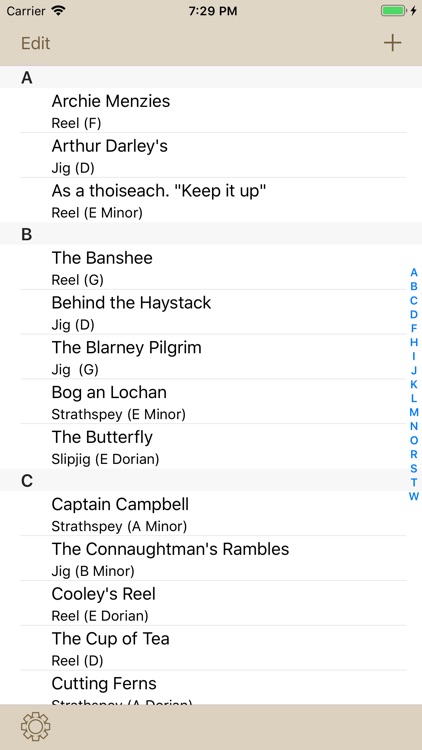
Task: Select Cooley's Reel
Action: (x=211, y=604)
